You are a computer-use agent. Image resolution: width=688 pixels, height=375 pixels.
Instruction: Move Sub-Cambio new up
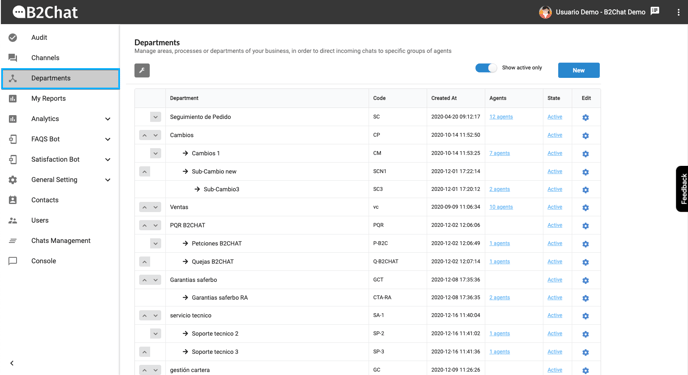pyautogui.click(x=144, y=171)
